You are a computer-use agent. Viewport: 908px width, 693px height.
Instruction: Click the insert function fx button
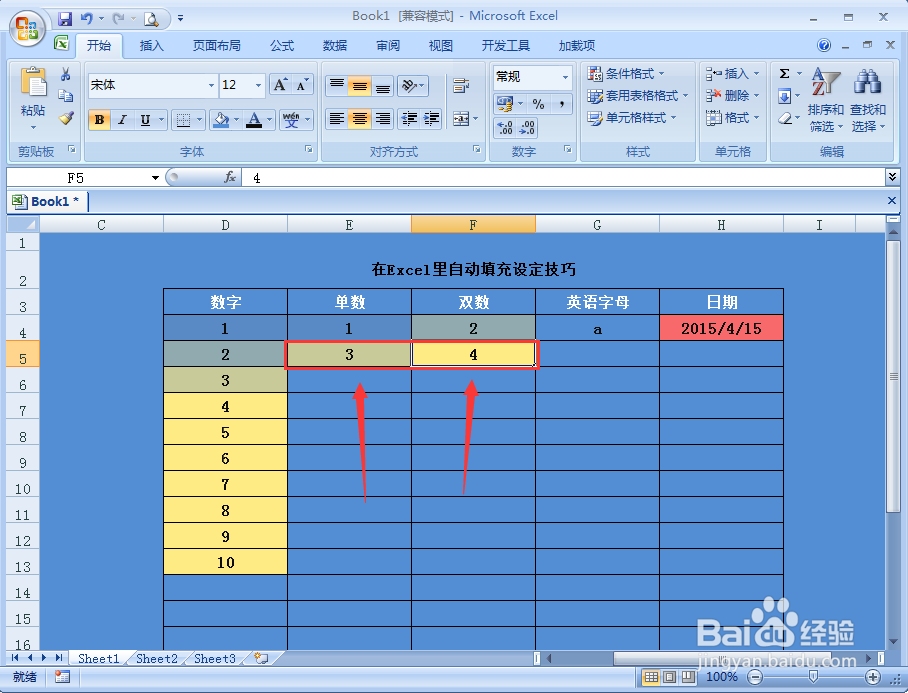pyautogui.click(x=230, y=177)
